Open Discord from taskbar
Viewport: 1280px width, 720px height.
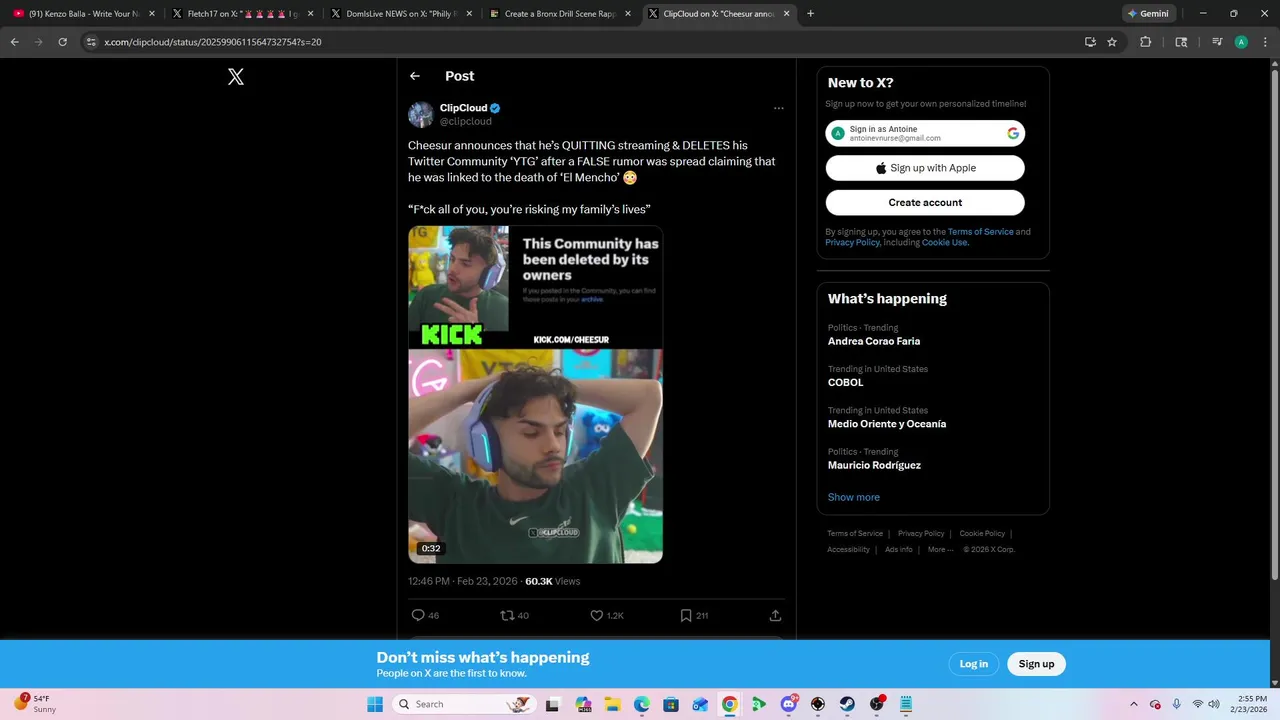coord(789,704)
